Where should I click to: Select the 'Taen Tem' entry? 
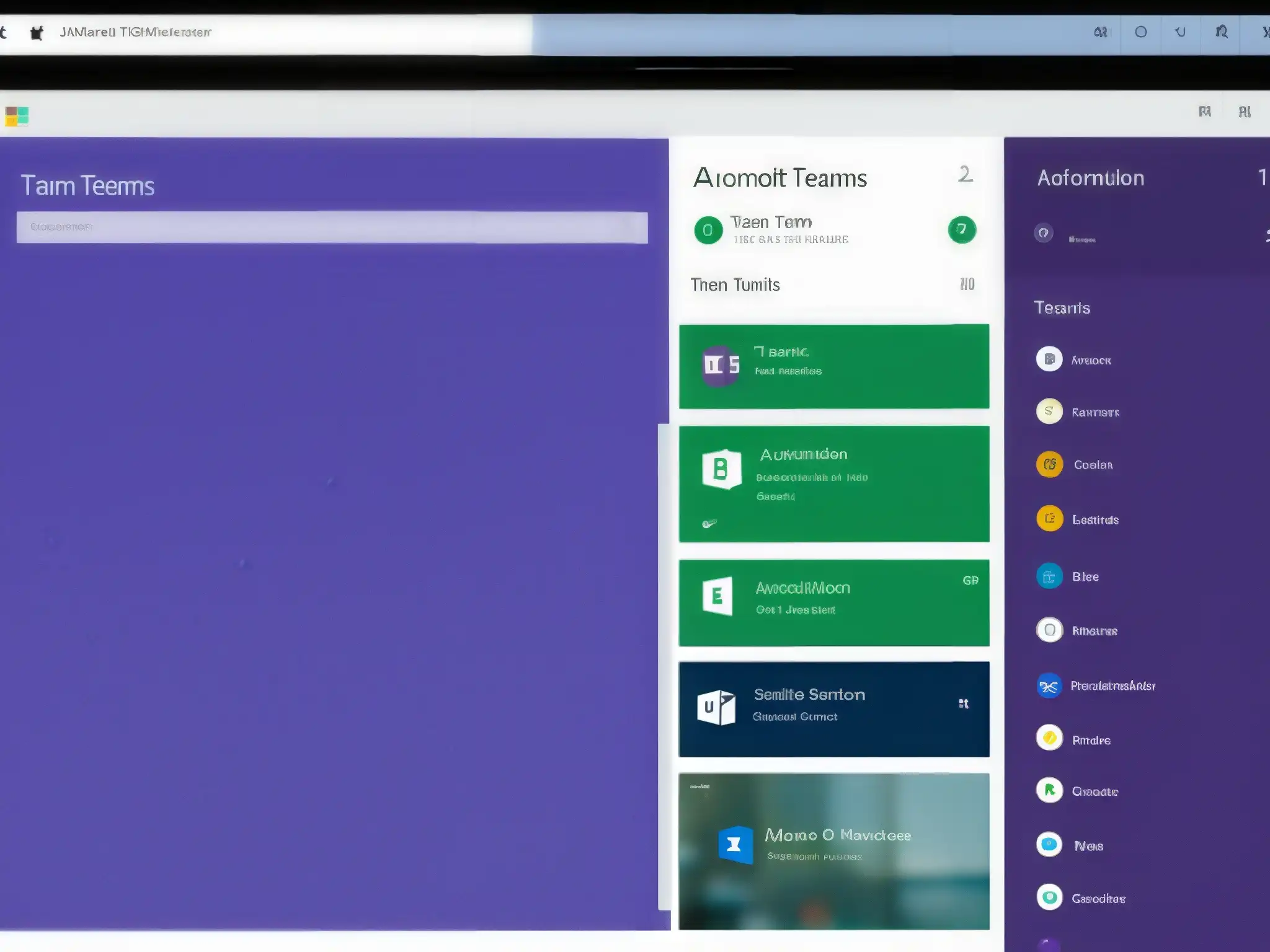pos(835,230)
